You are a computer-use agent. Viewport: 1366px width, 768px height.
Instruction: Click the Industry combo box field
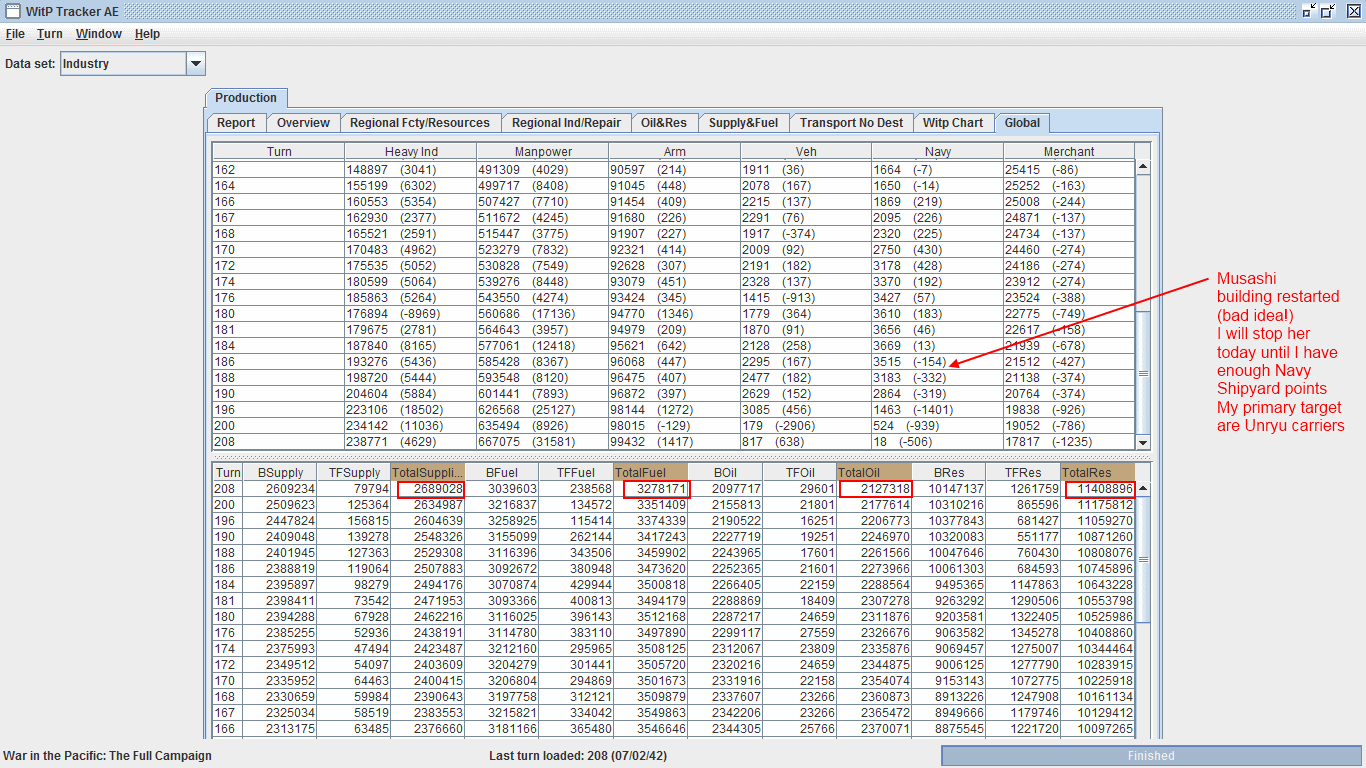123,64
